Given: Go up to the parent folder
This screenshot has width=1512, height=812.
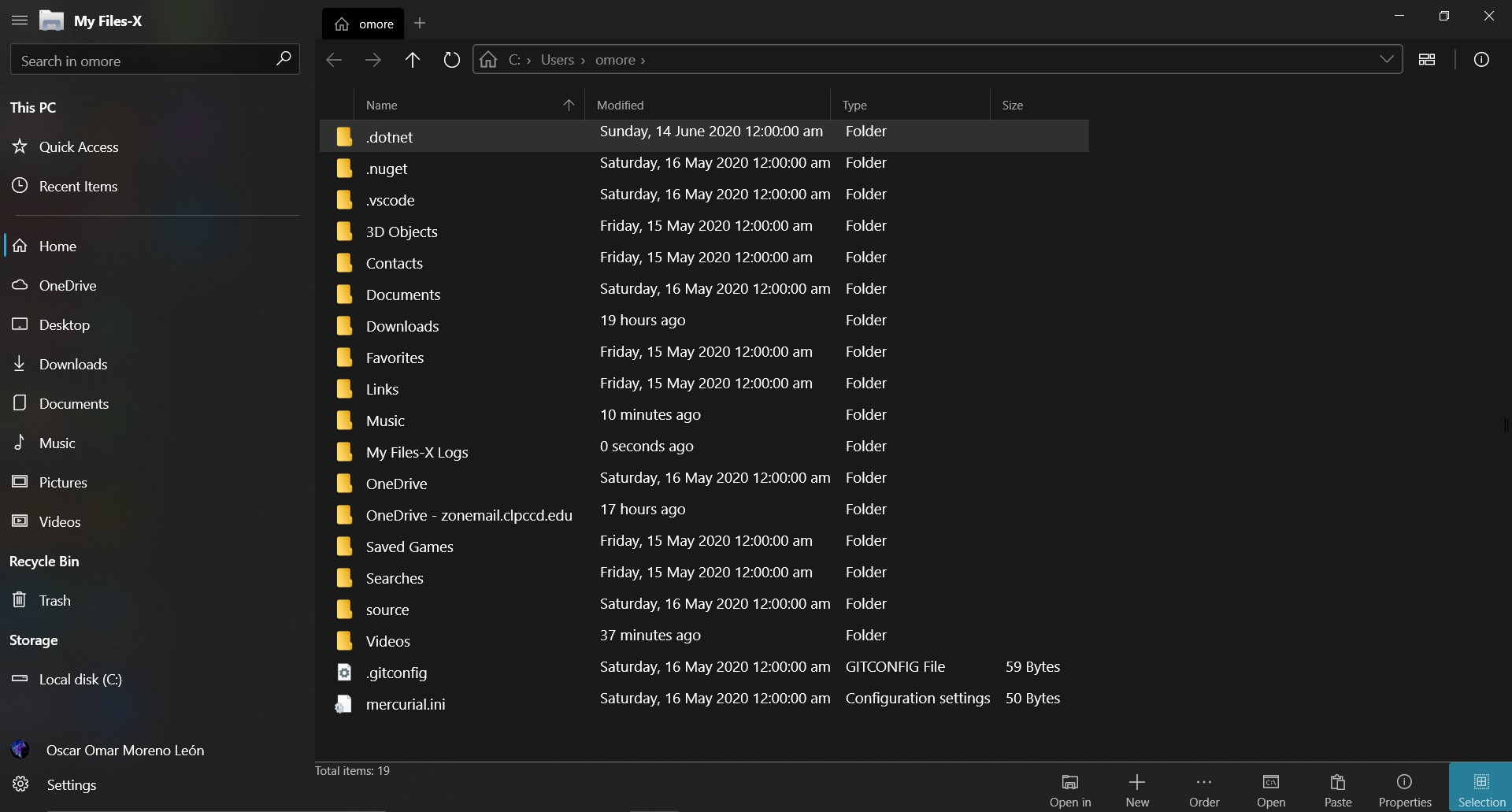Looking at the screenshot, I should tap(413, 60).
